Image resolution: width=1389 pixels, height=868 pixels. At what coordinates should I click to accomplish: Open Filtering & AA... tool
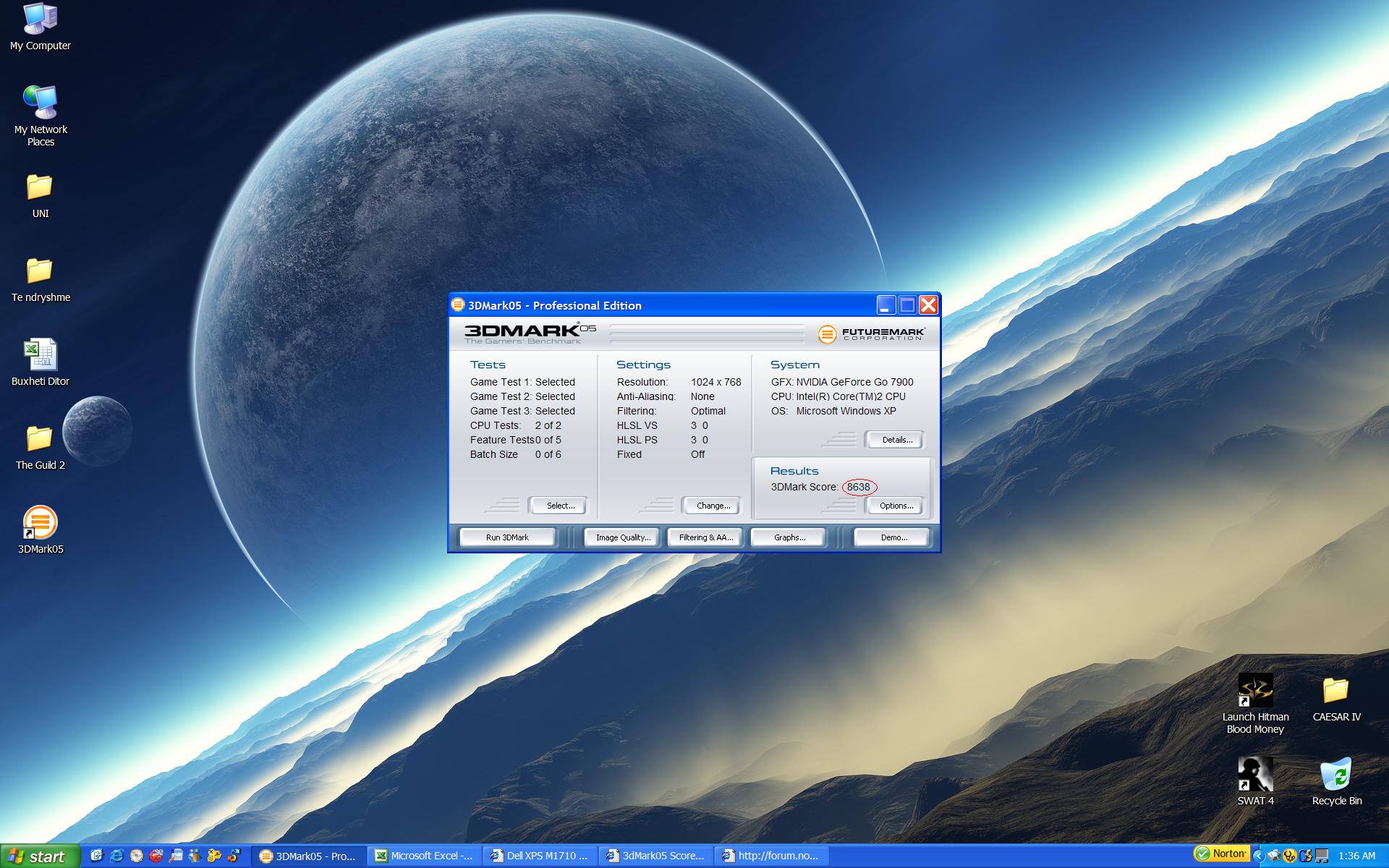click(705, 537)
